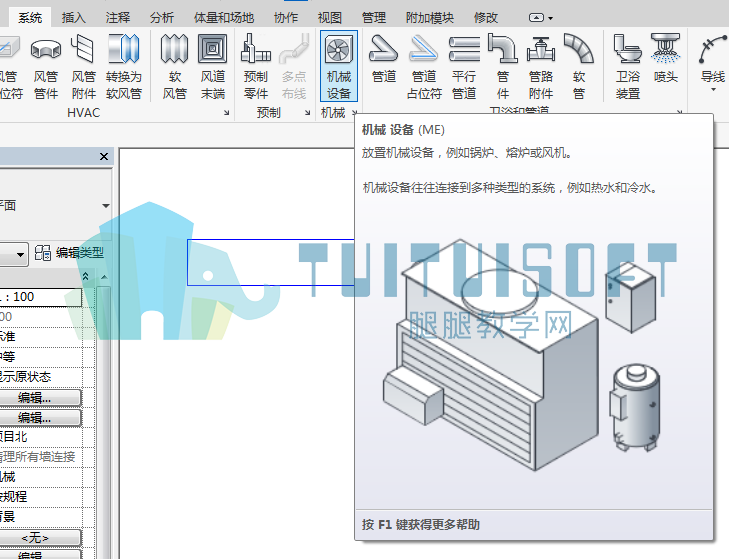Select the 平行管道 parallel pipes tool
The height and width of the screenshot is (559, 729).
coord(464,67)
